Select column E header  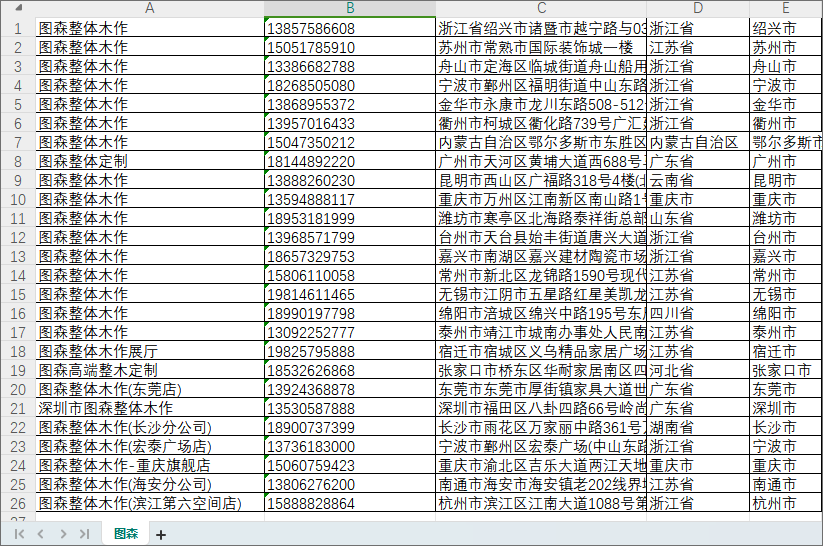pyautogui.click(x=786, y=8)
